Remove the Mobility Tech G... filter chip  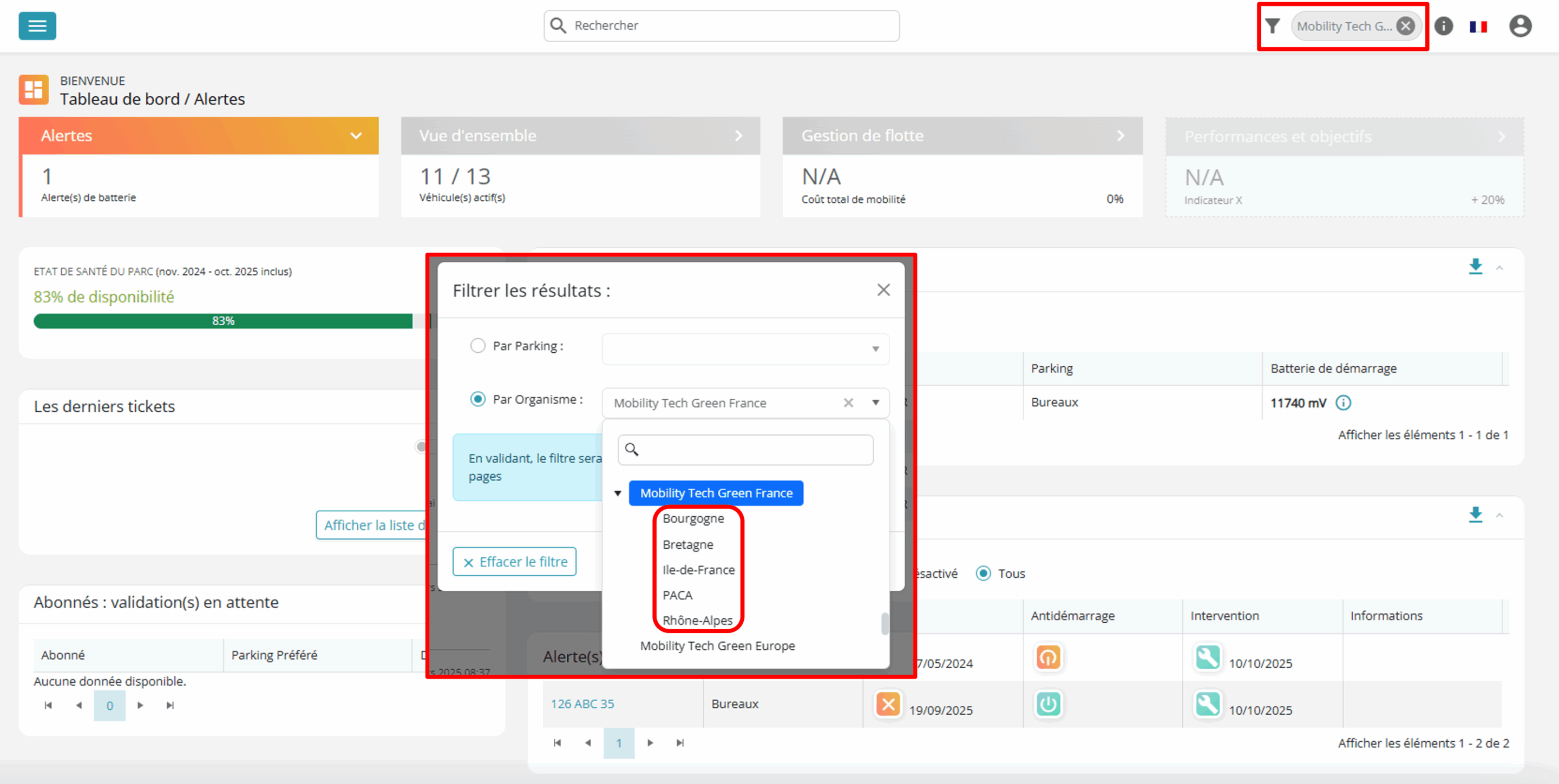coord(1405,26)
